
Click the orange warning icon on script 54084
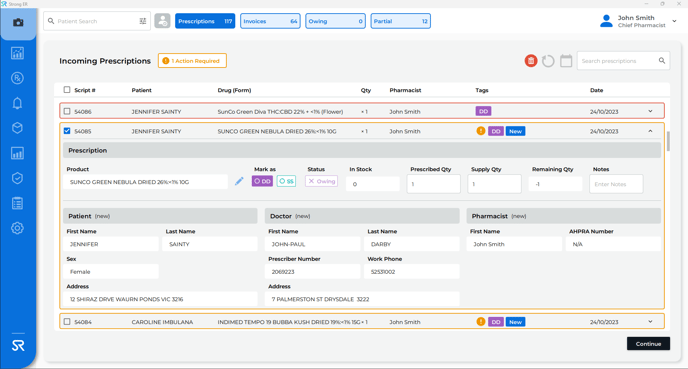(481, 322)
